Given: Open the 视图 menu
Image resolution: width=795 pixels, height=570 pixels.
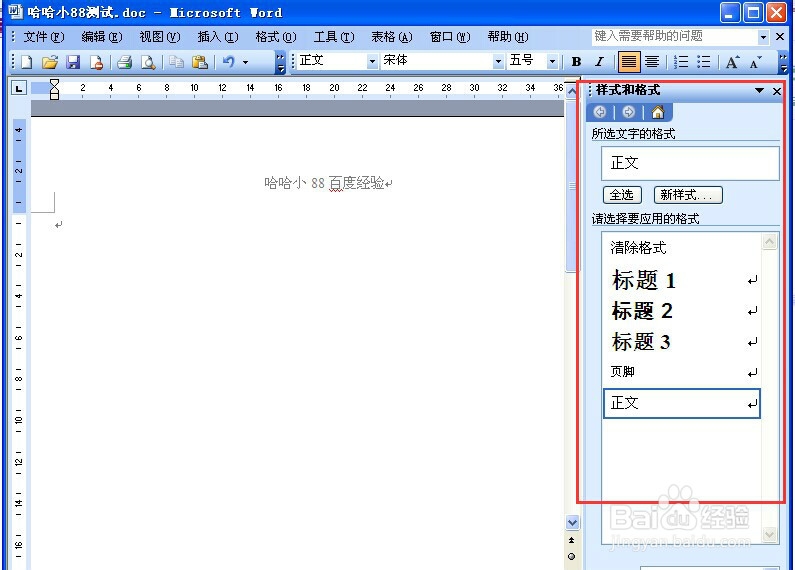Looking at the screenshot, I should click(160, 37).
